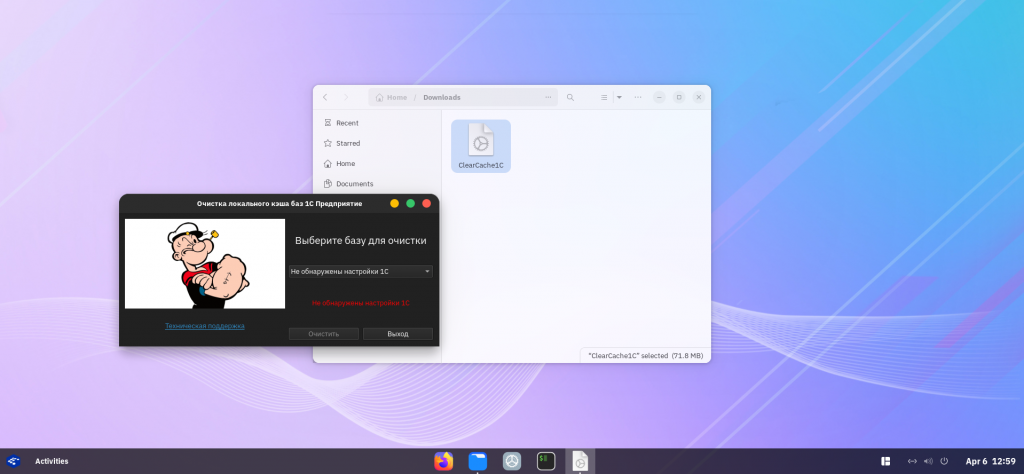This screenshot has height=474, width=1024.
Task: Open the Terminal from the dock
Action: coord(546,461)
